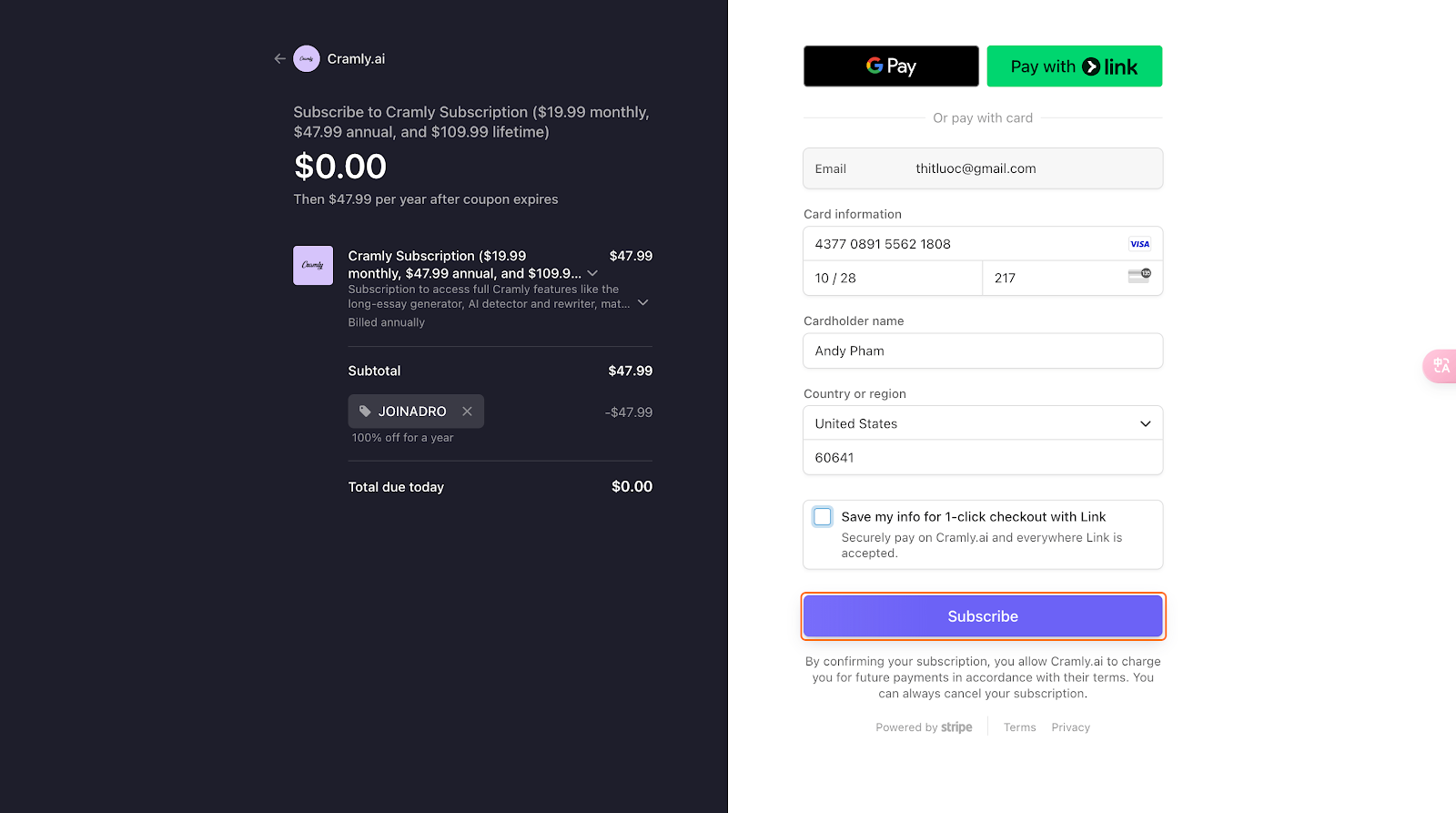Click the ZIP code field showing 60641
This screenshot has width=1456, height=813.
[x=983, y=458]
